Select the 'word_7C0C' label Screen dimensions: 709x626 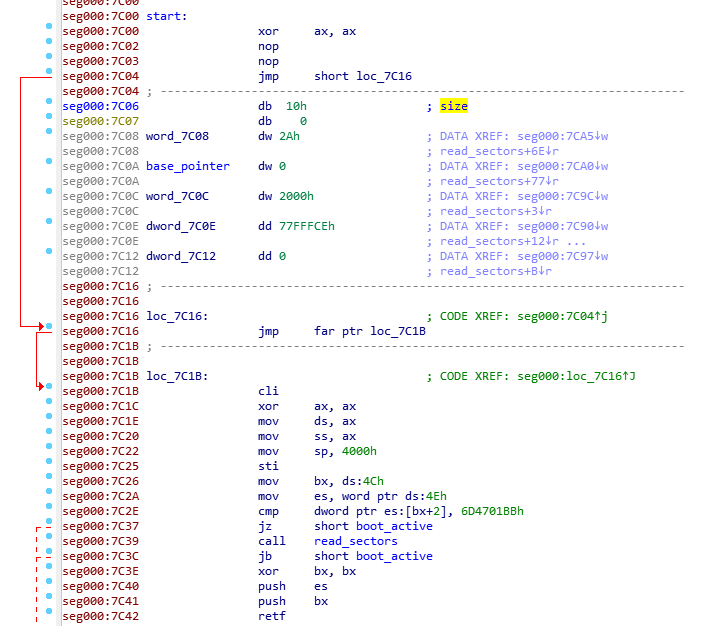177,196
